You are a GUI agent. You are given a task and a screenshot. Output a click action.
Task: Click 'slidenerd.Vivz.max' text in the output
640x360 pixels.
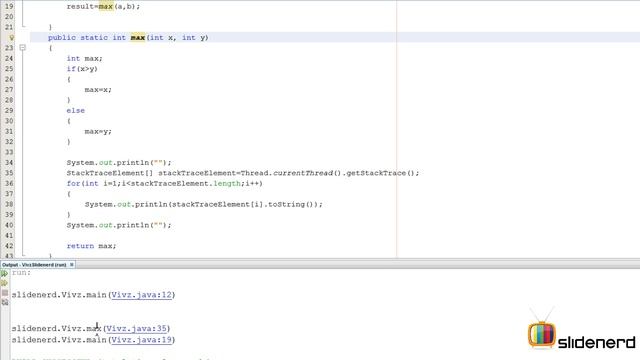click(x=56, y=328)
